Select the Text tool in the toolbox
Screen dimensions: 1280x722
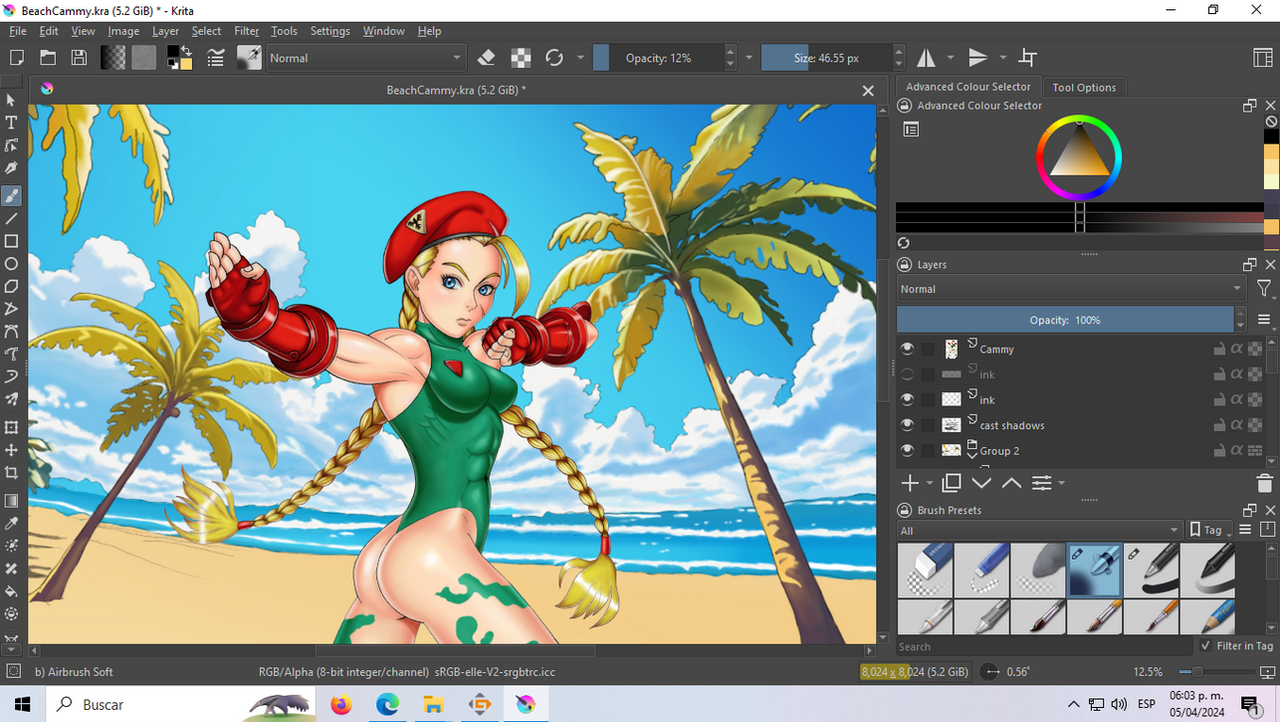coord(11,122)
